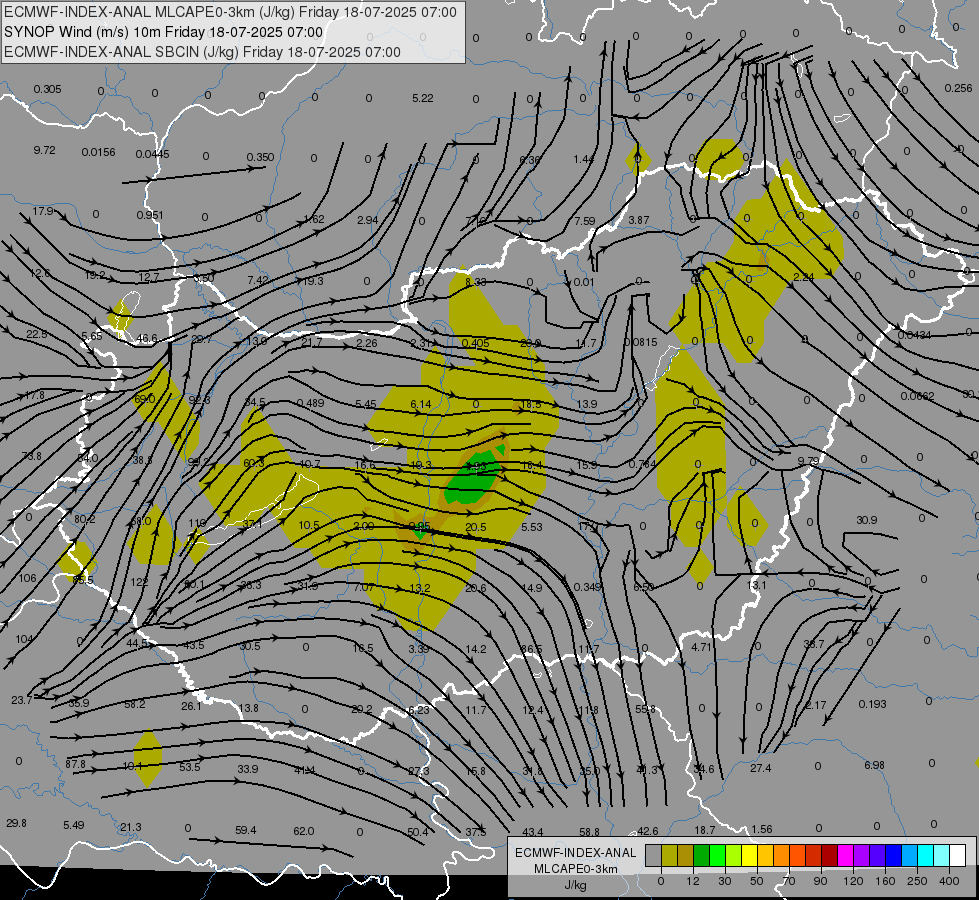Click the pure blue legend swatch
This screenshot has height=900, width=979.
click(x=893, y=855)
